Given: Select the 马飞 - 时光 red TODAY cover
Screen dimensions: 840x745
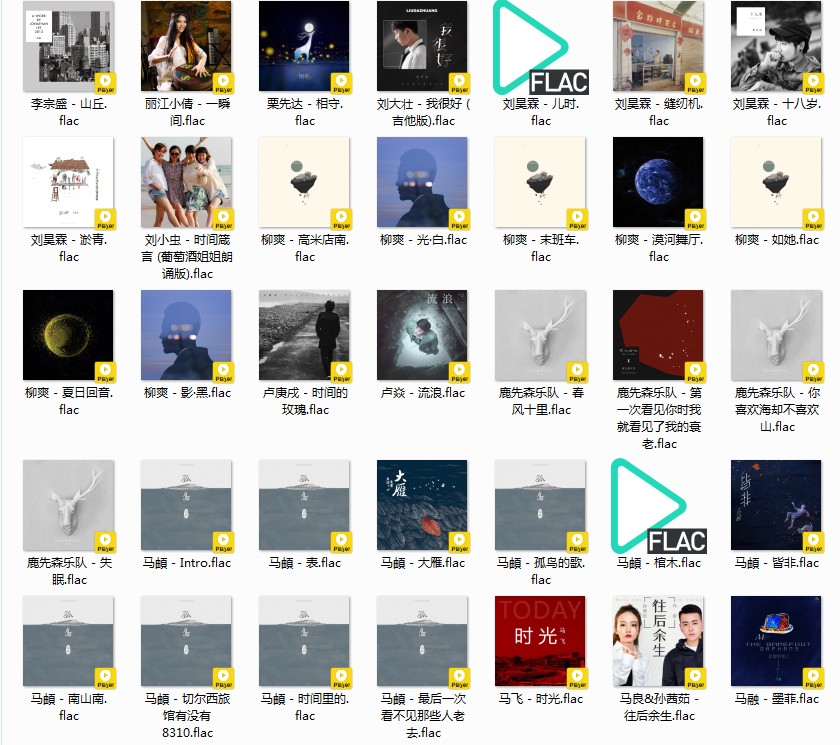Looking at the screenshot, I should 541,641.
